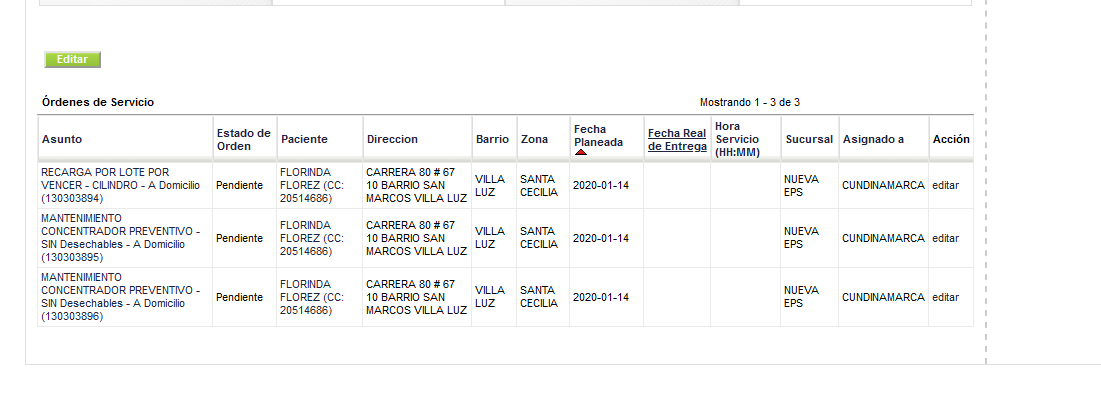Click editar for order 130303894
Screen dimensions: 1101x397
pyautogui.click(x=945, y=186)
